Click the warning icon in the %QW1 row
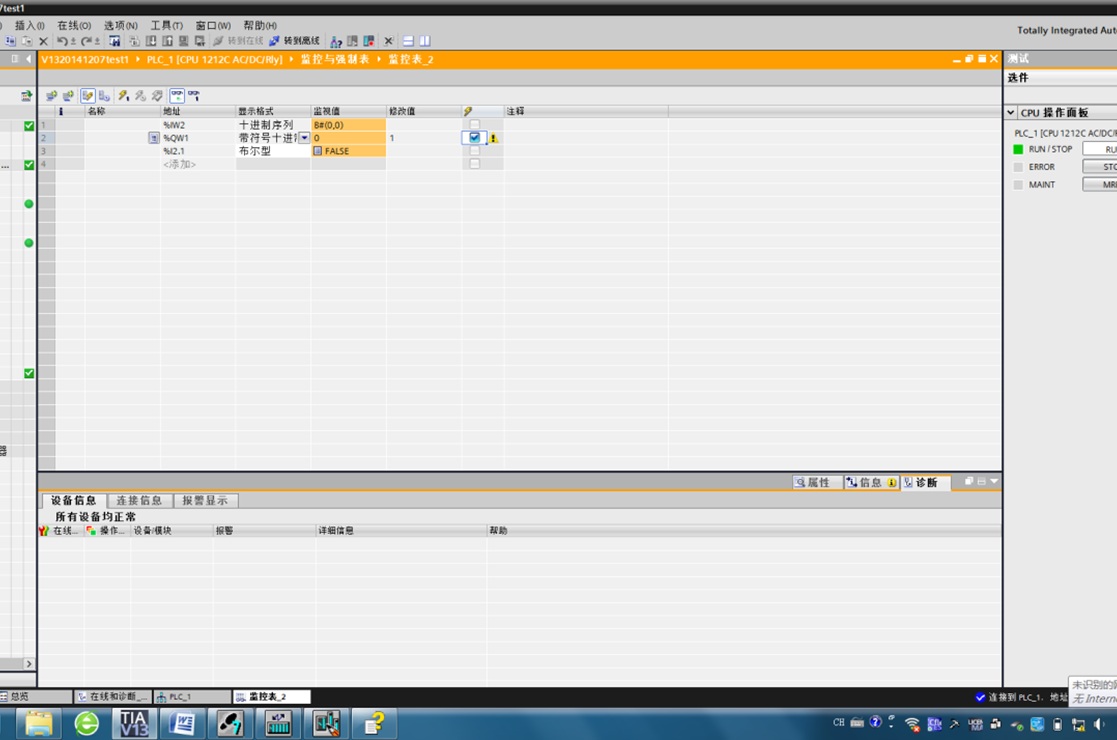Image resolution: width=1117 pixels, height=740 pixels. [493, 138]
